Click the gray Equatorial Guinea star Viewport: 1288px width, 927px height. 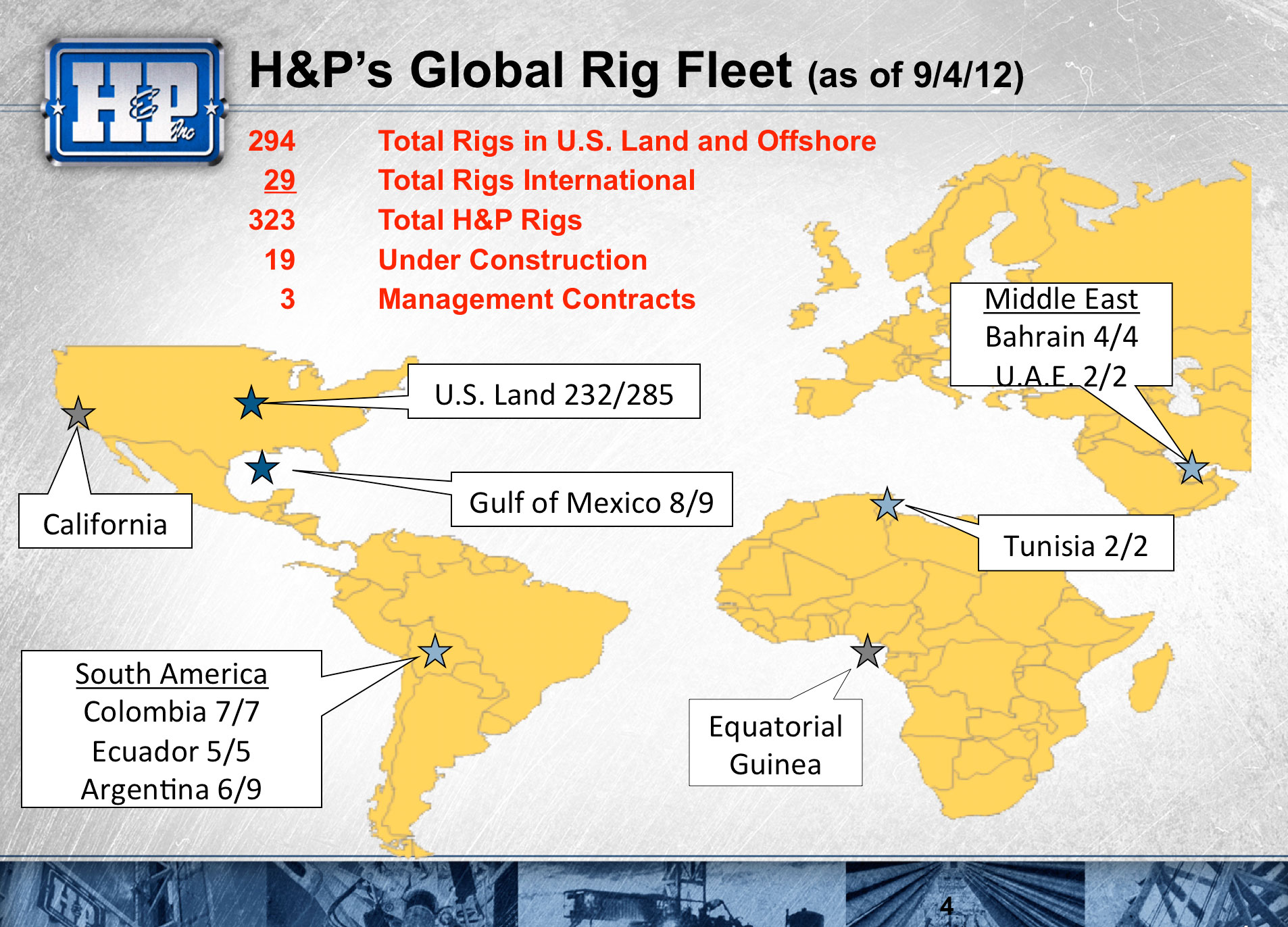868,651
